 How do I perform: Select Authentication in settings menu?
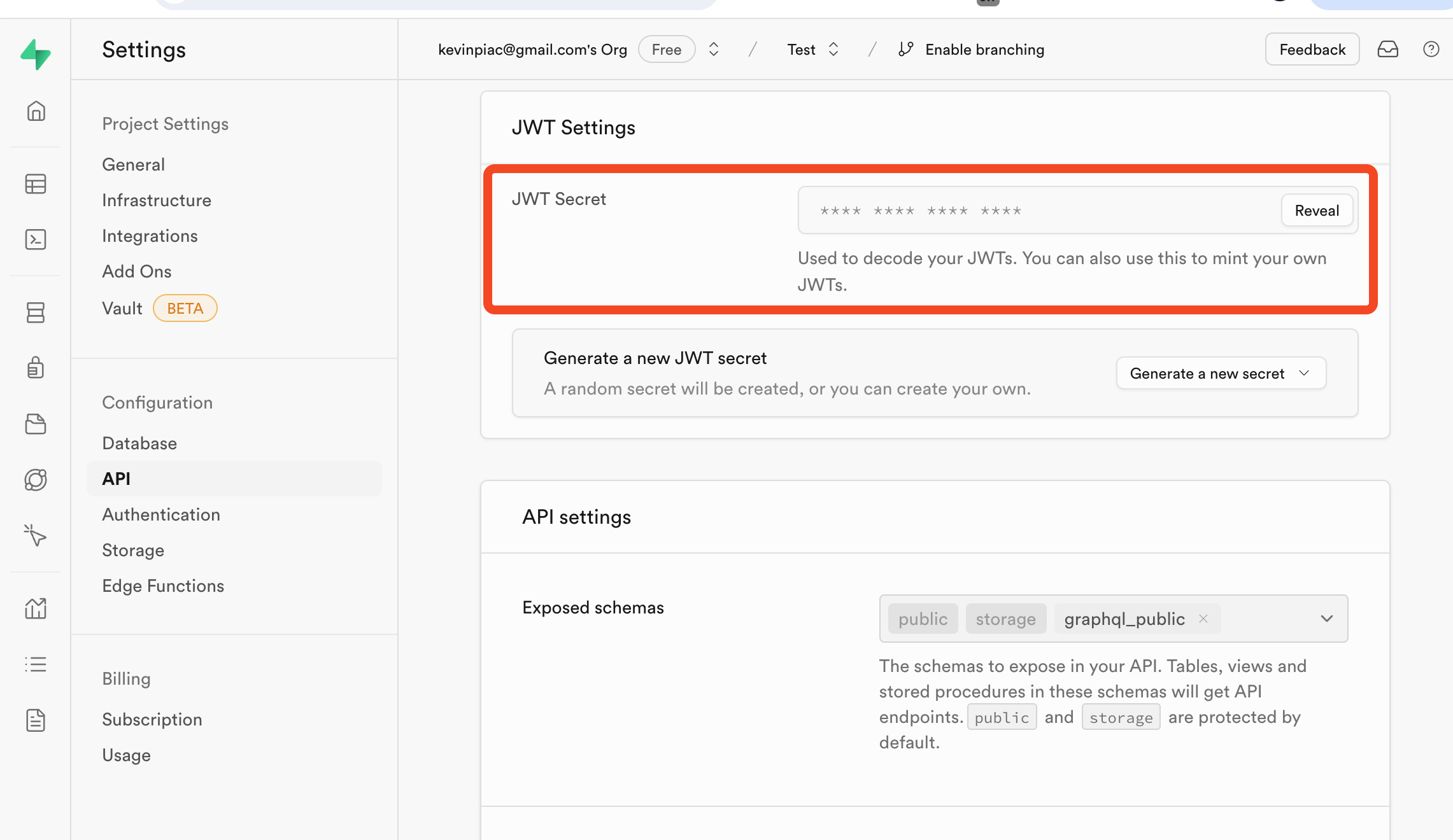pyautogui.click(x=161, y=514)
